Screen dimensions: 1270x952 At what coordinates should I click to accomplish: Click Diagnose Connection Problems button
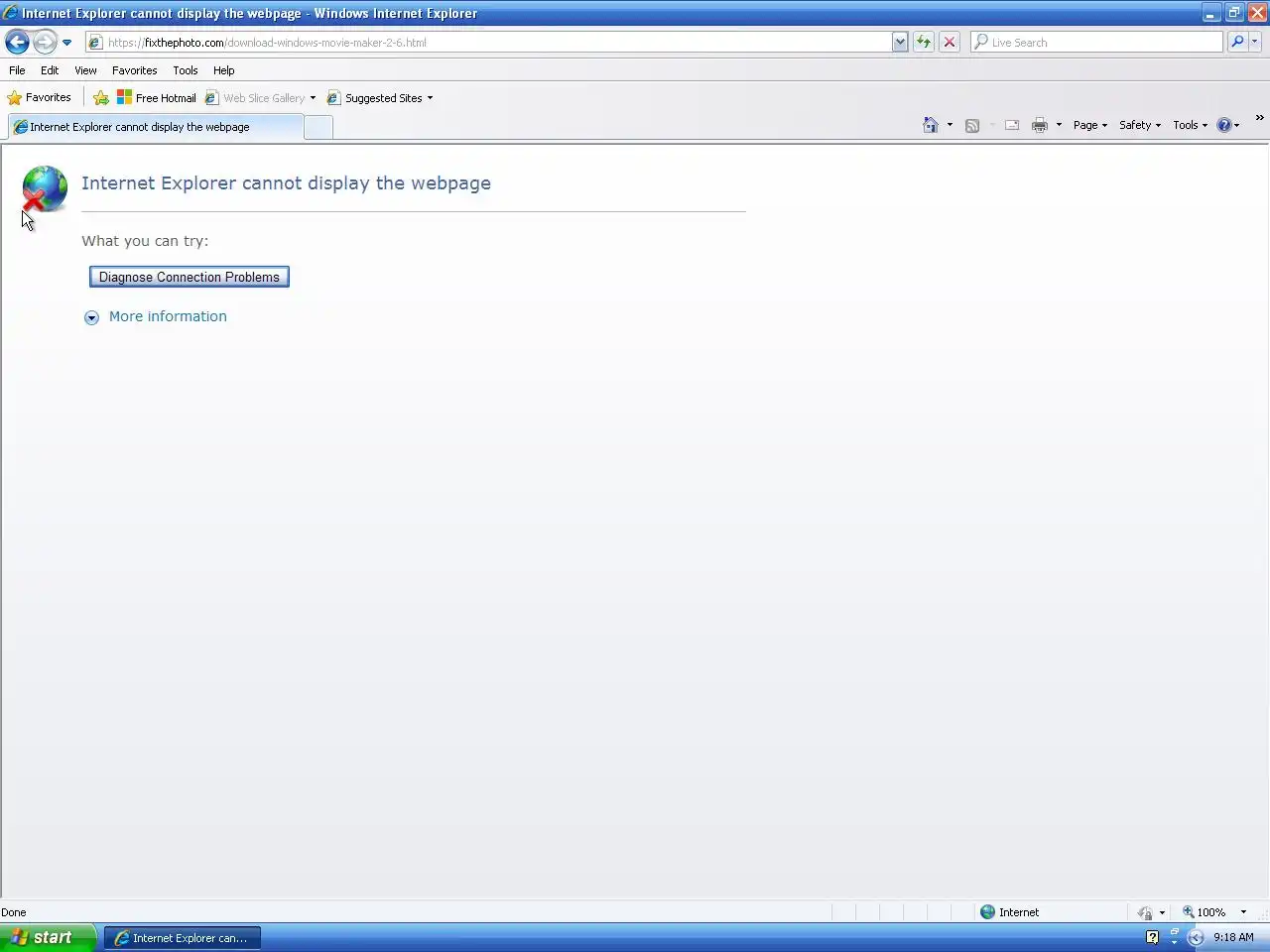coord(190,277)
